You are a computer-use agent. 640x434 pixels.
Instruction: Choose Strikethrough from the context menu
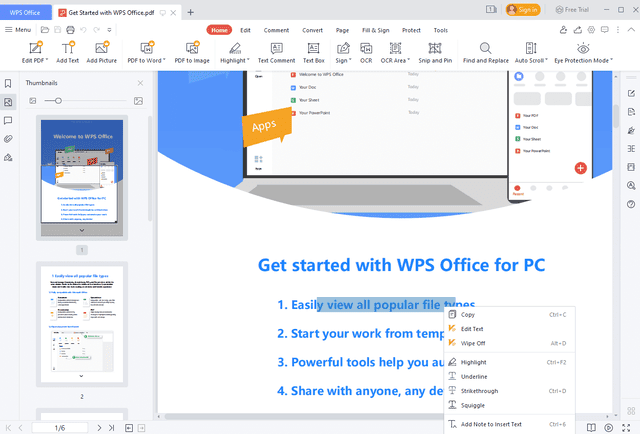click(479, 390)
